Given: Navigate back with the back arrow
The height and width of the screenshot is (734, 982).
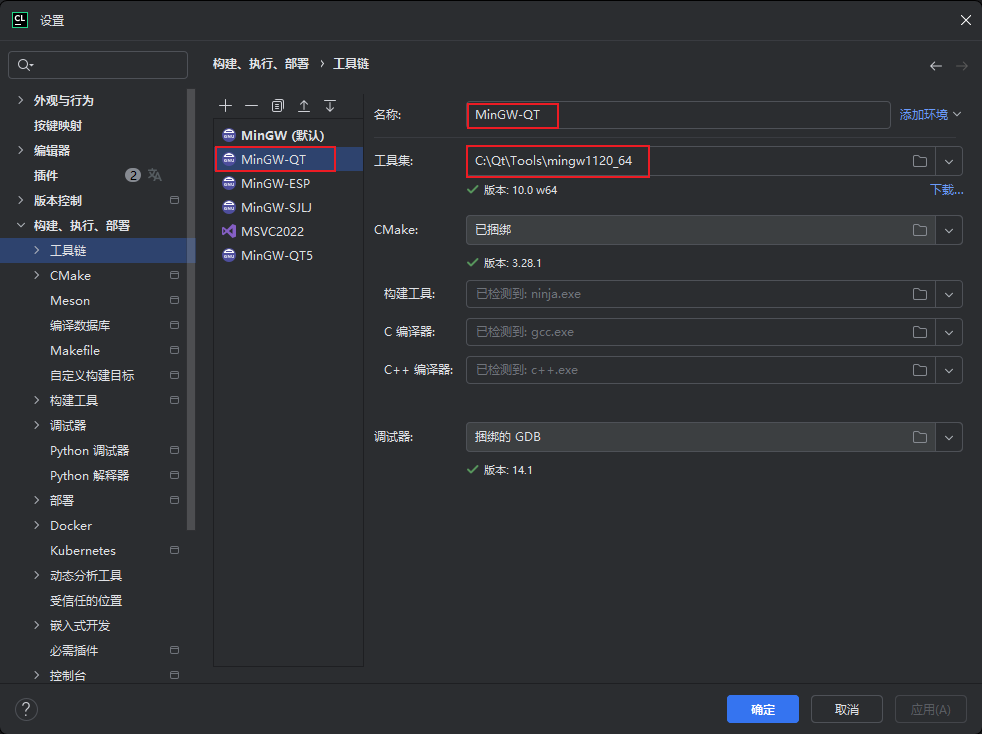Looking at the screenshot, I should pyautogui.click(x=935, y=65).
